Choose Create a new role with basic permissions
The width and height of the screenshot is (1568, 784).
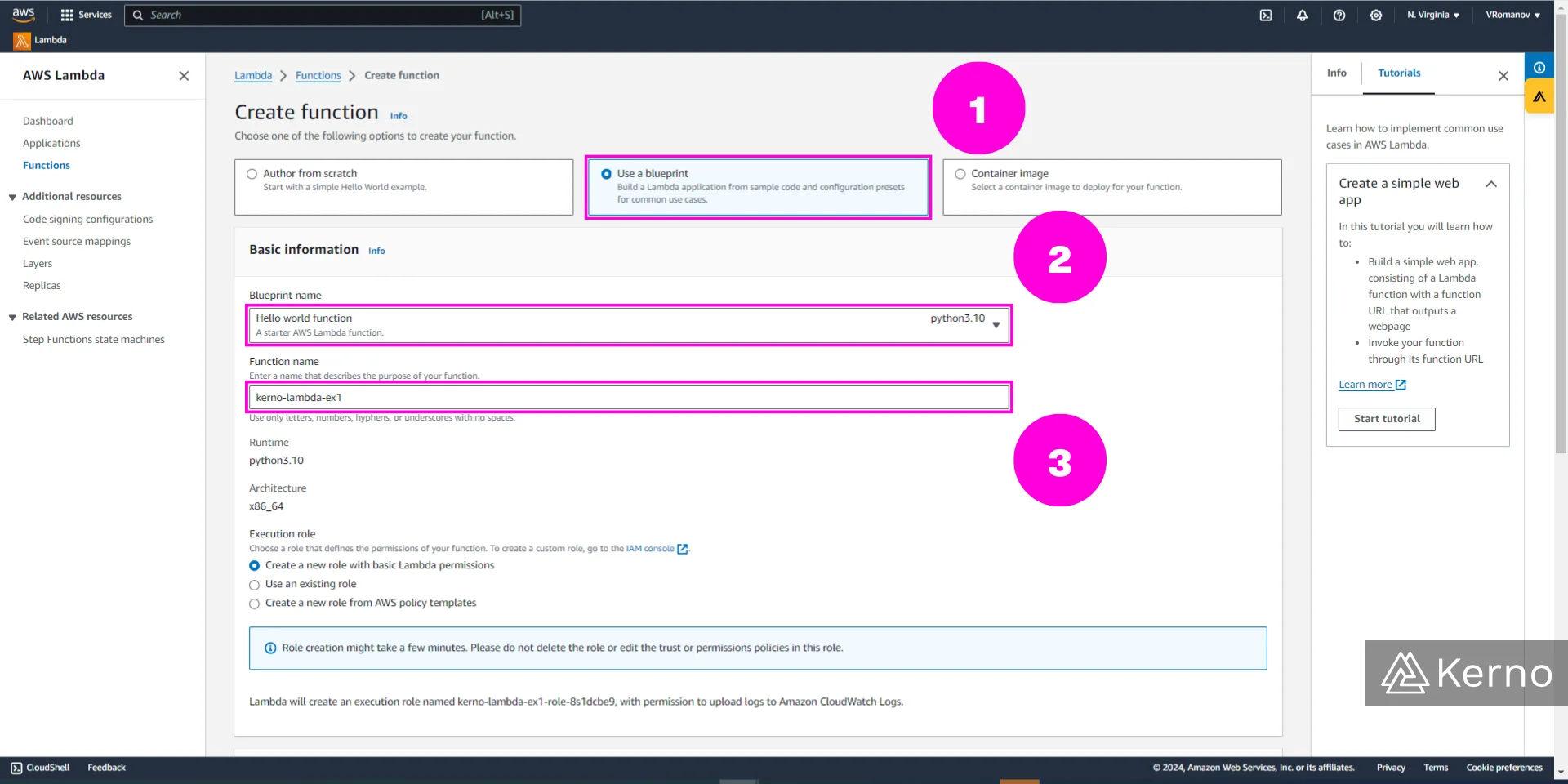click(x=254, y=565)
